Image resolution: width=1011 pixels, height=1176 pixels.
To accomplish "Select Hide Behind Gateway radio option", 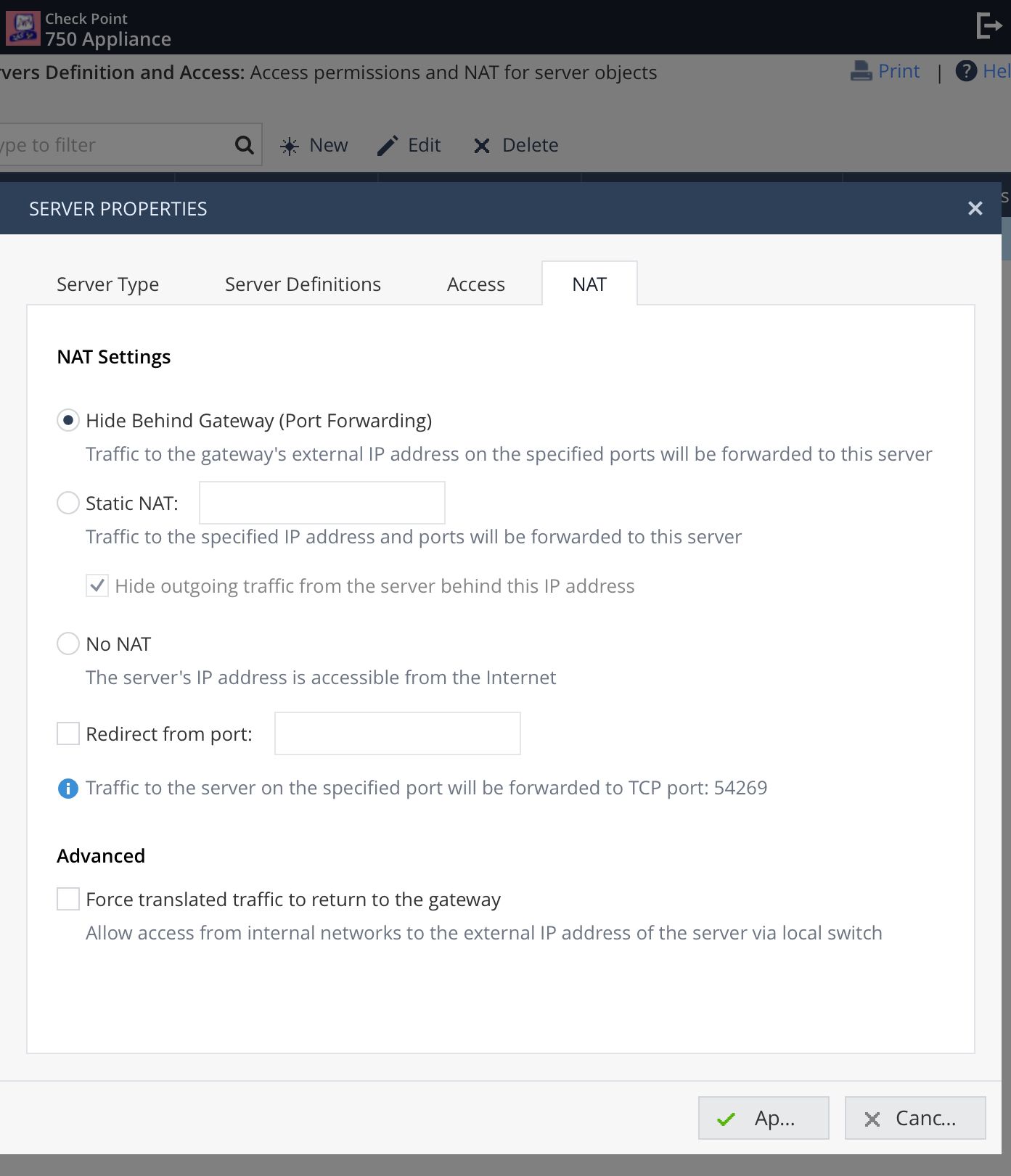I will click(x=68, y=421).
